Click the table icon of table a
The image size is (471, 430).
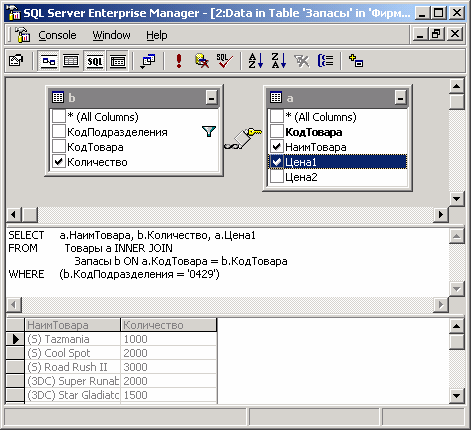click(276, 97)
